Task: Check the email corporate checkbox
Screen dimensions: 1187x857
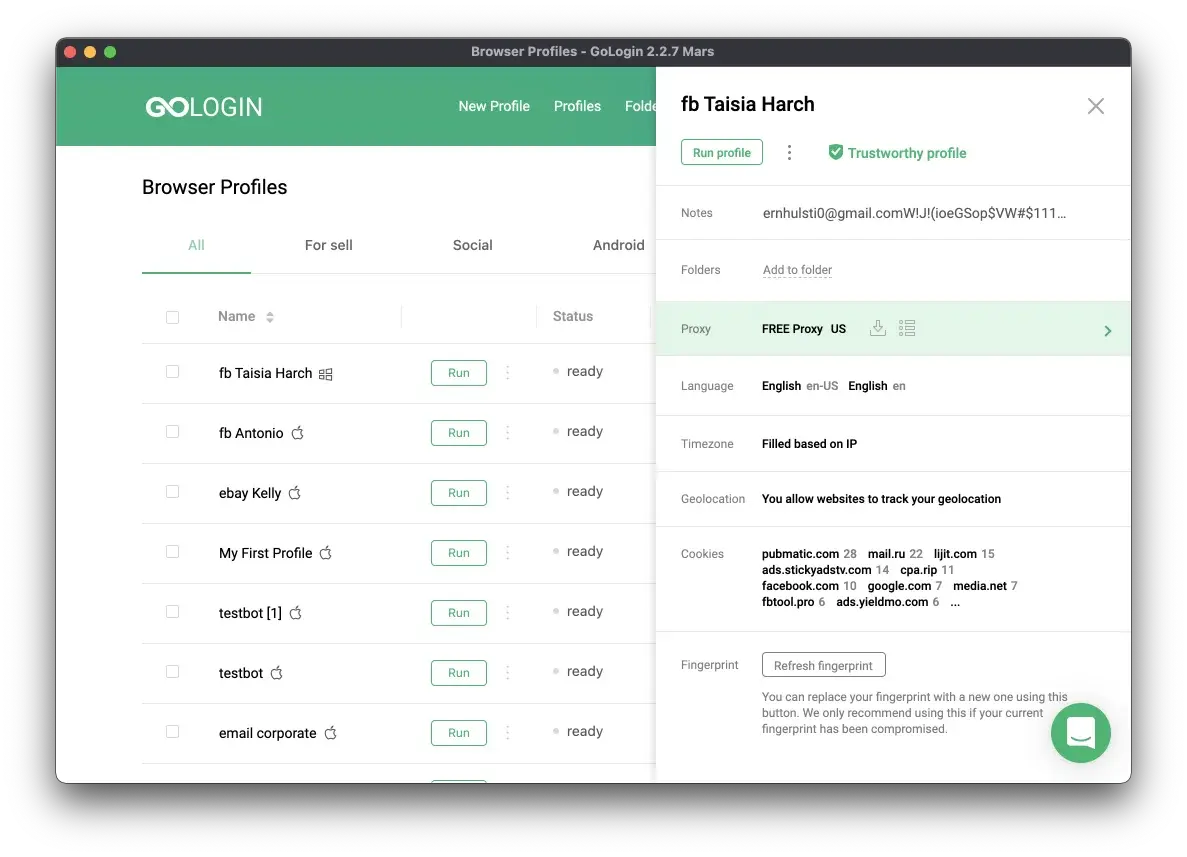Action: [x=173, y=731]
